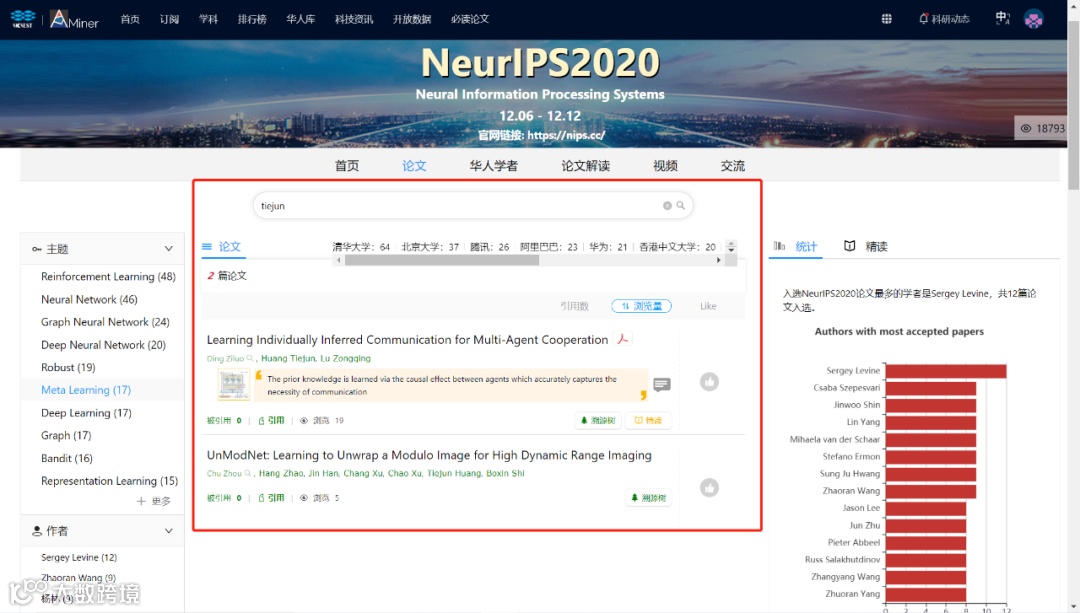Filter by Robust (19) topic
Image resolution: width=1080 pixels, height=613 pixels.
tap(68, 367)
